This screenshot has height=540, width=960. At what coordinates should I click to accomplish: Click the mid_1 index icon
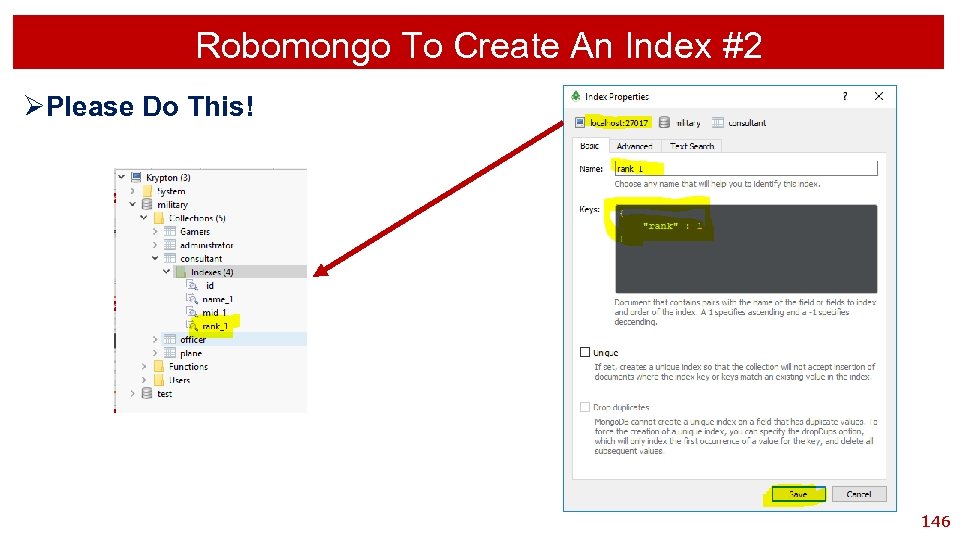[192, 312]
